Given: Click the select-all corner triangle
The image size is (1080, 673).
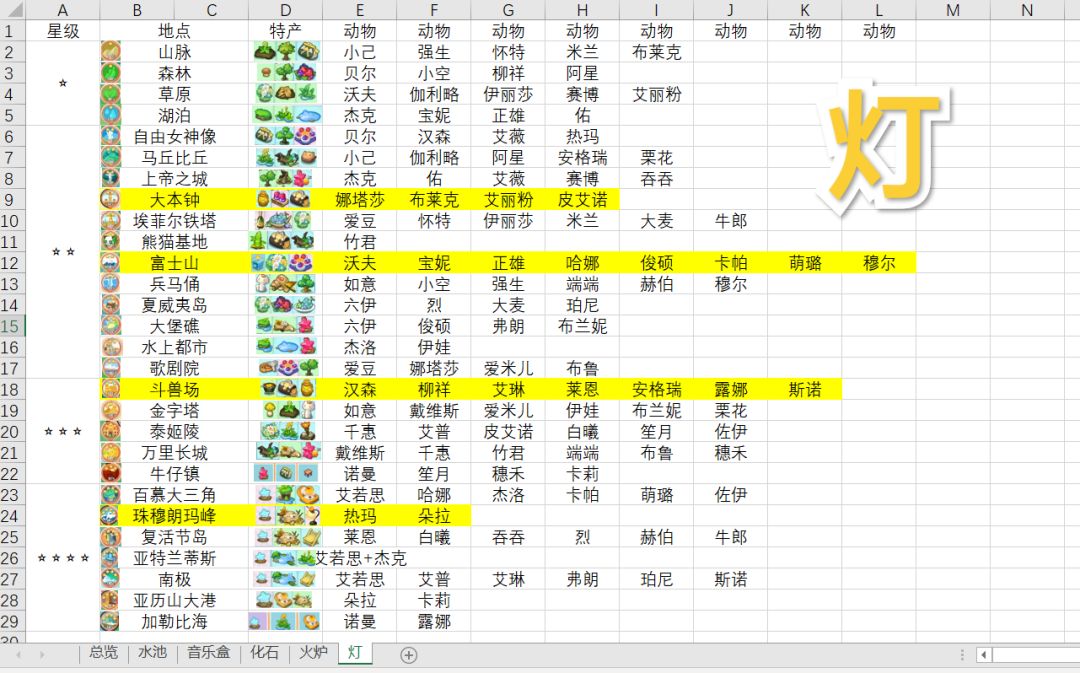Looking at the screenshot, I should [x=13, y=10].
